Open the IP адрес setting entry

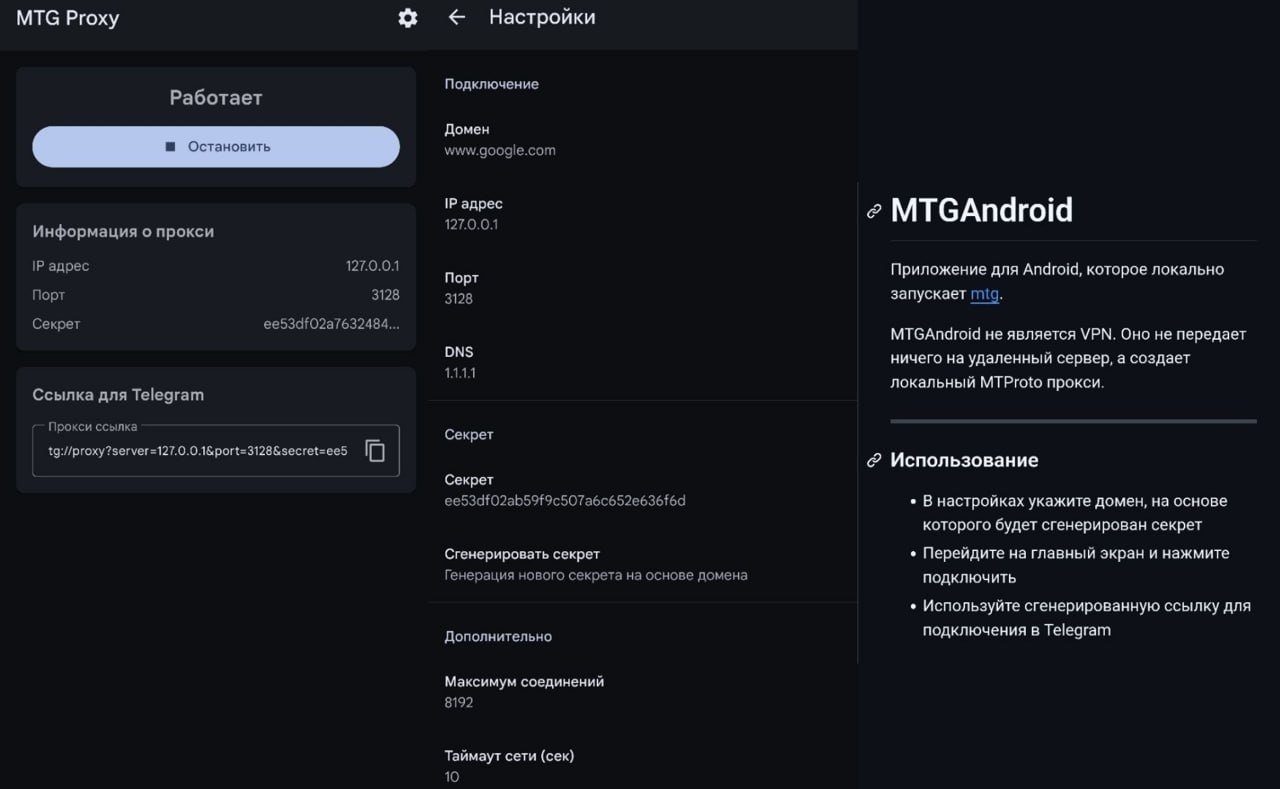pos(642,214)
